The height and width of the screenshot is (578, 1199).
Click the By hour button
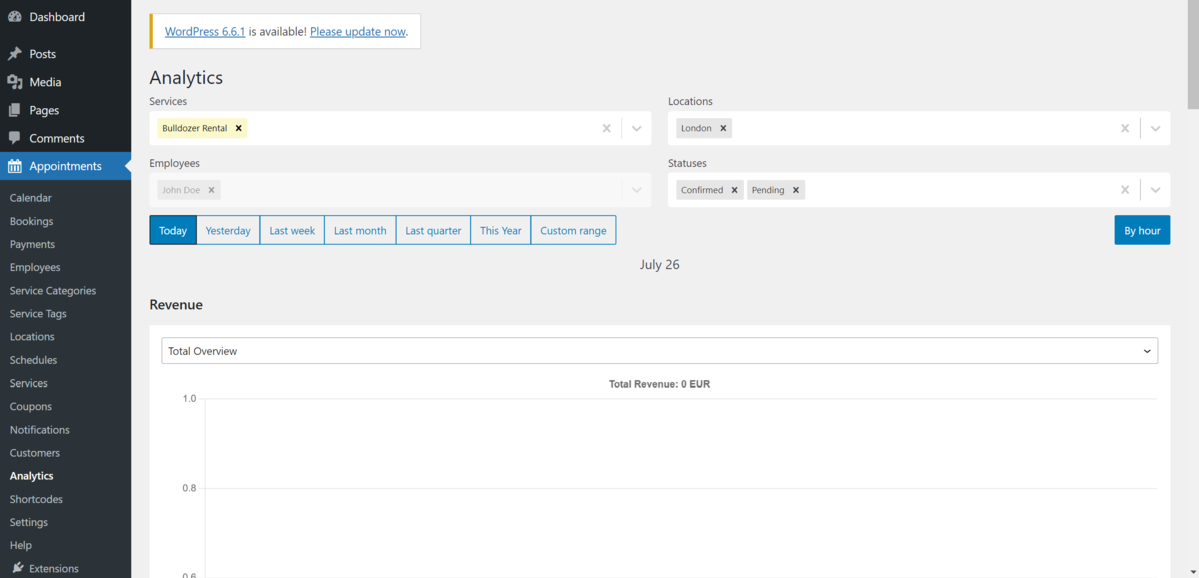coord(1142,230)
